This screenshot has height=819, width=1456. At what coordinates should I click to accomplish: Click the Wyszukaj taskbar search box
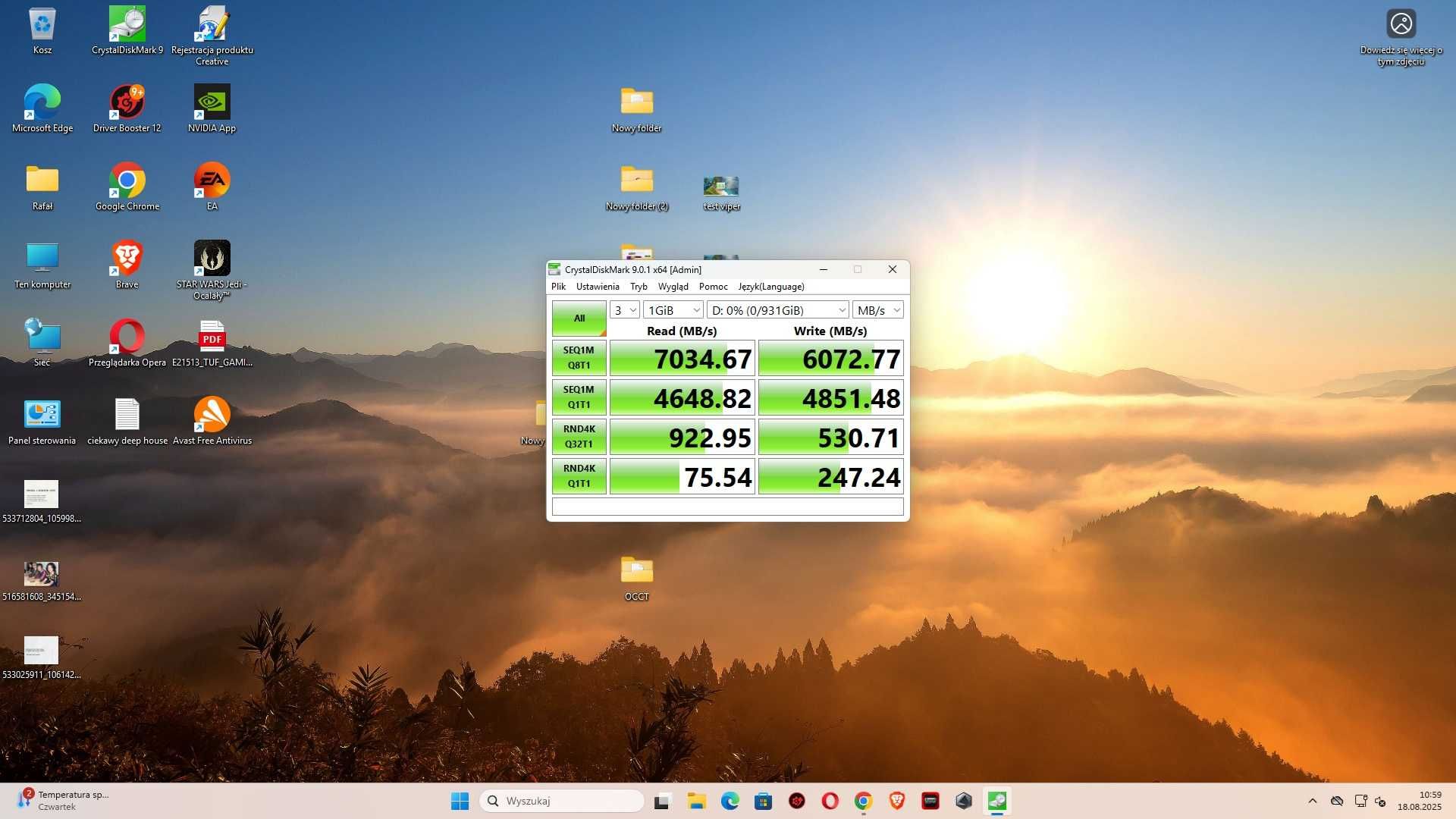click(x=562, y=801)
